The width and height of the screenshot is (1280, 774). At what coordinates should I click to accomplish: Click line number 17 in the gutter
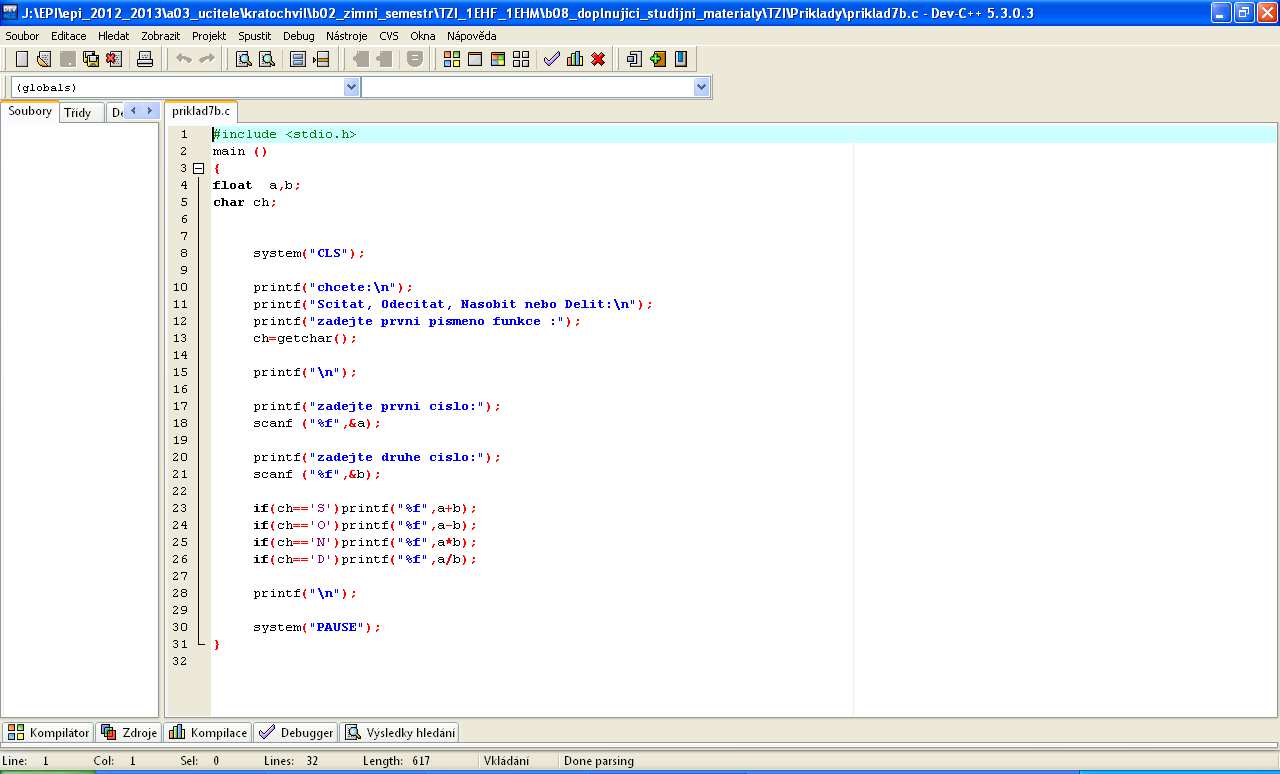point(180,406)
